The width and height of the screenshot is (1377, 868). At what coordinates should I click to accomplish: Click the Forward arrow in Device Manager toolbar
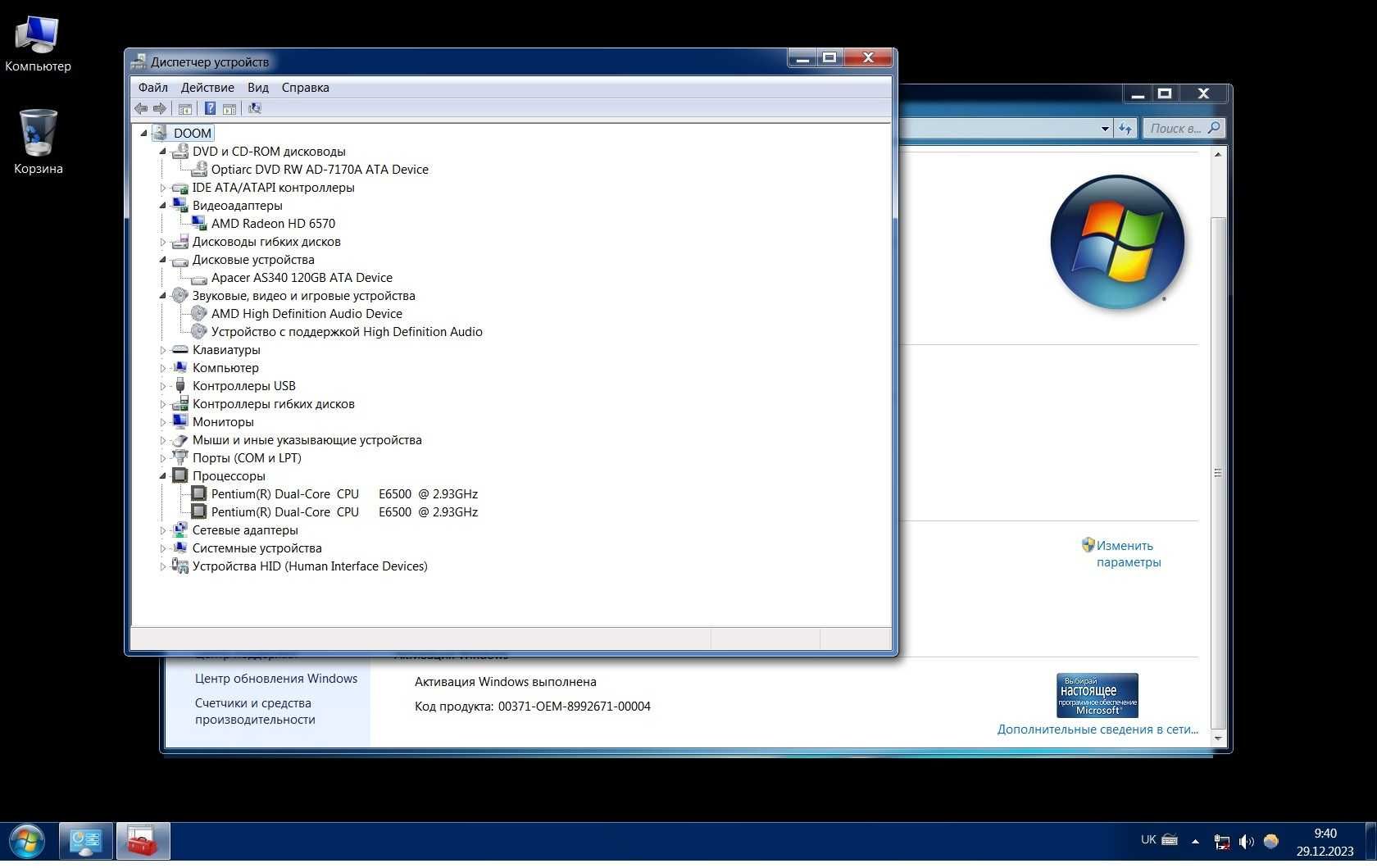(160, 108)
